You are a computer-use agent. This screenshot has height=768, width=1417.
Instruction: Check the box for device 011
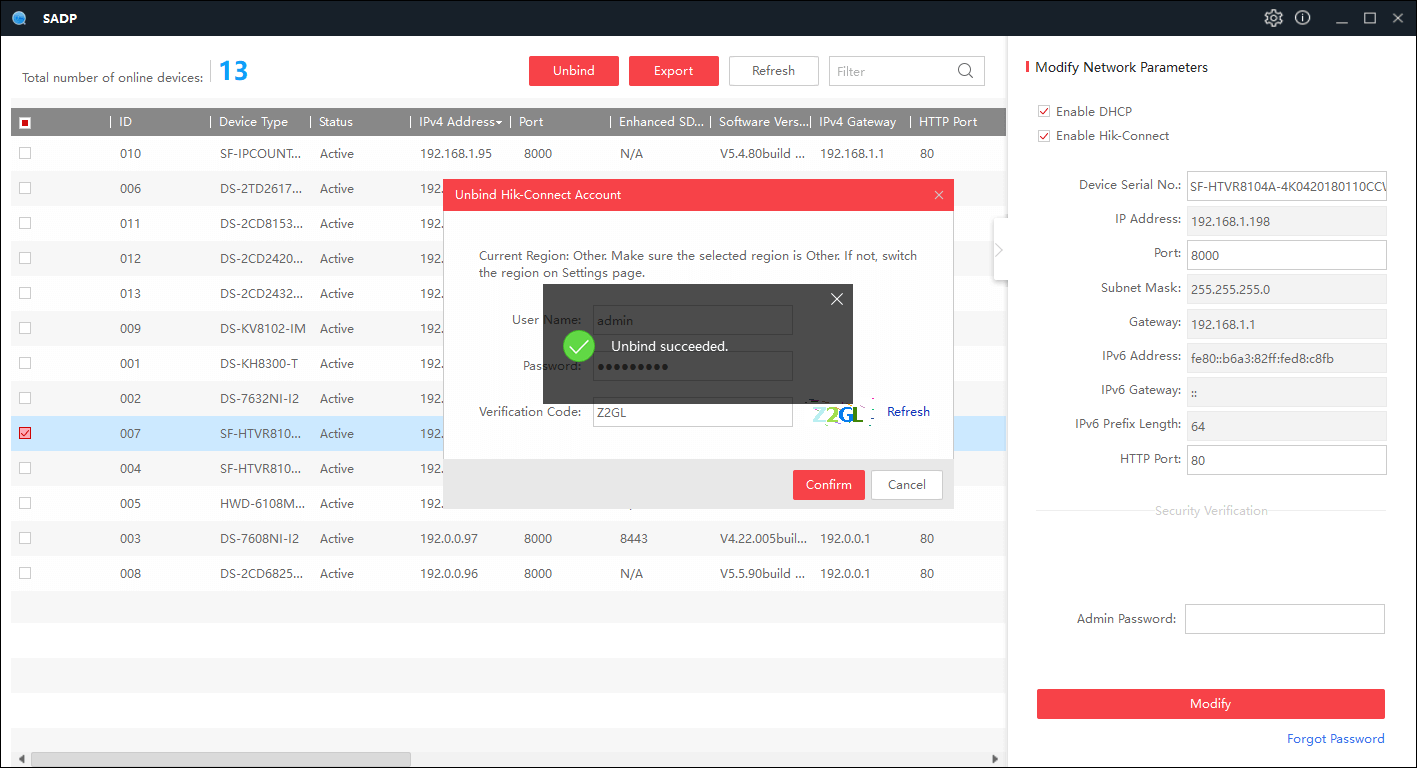click(x=25, y=223)
